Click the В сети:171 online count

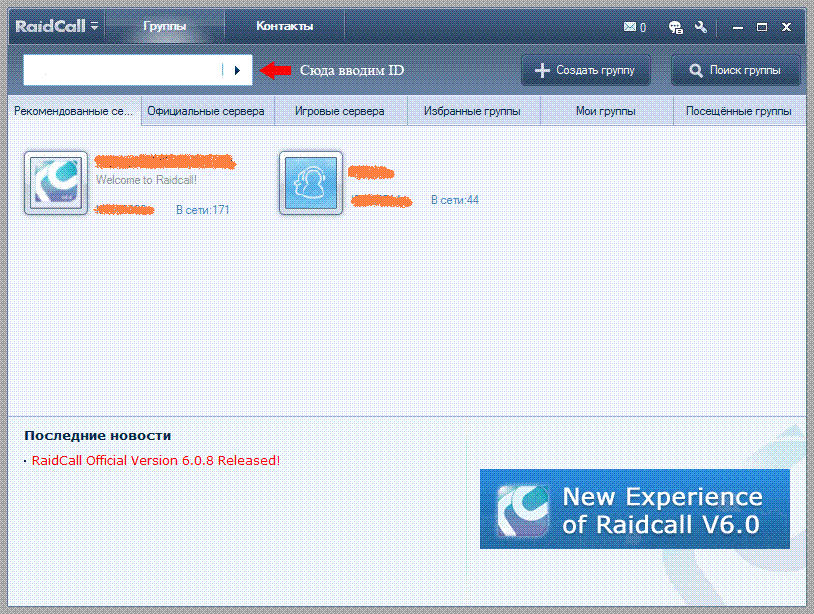(x=202, y=210)
